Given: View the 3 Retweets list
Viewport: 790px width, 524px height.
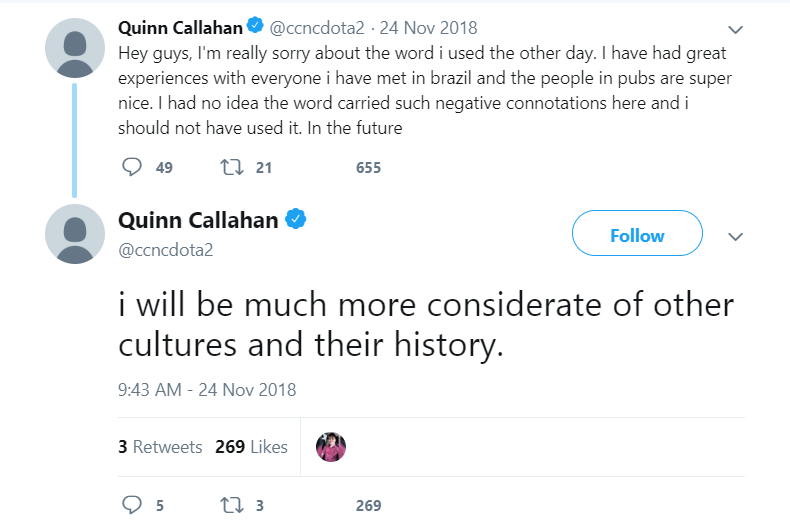Looking at the screenshot, I should [160, 447].
